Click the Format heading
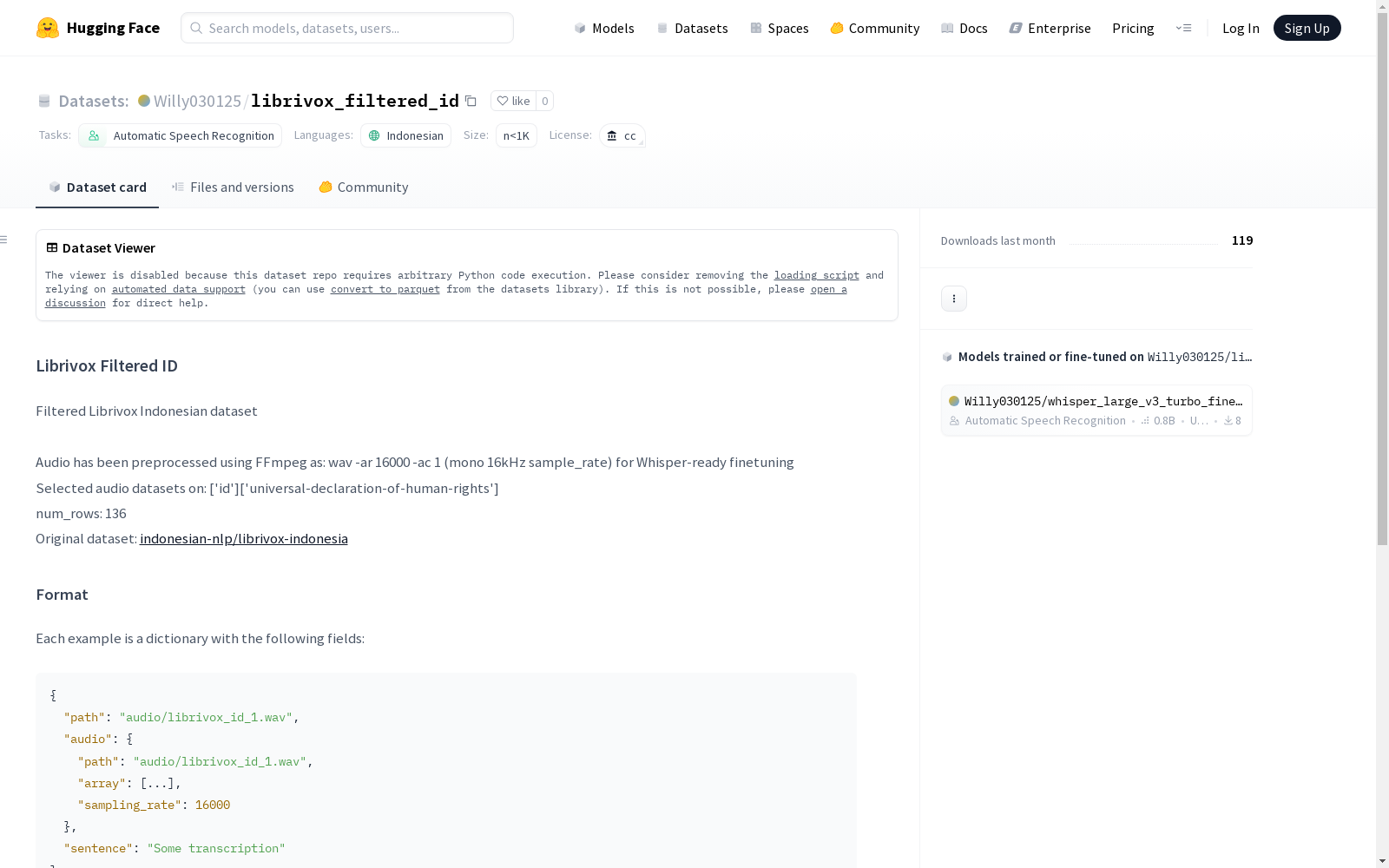1389x868 pixels. pos(62,595)
